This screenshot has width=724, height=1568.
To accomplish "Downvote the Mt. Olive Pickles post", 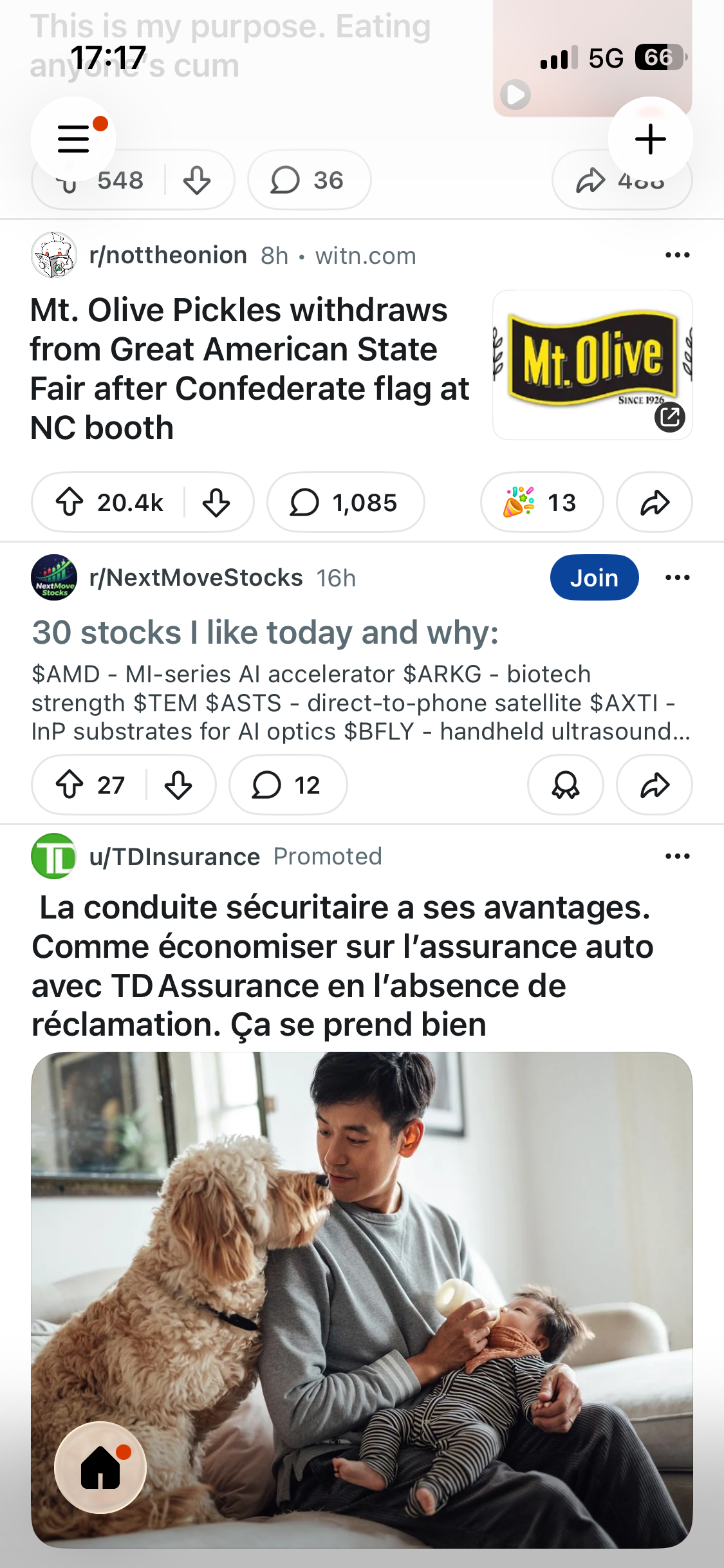I will [216, 502].
